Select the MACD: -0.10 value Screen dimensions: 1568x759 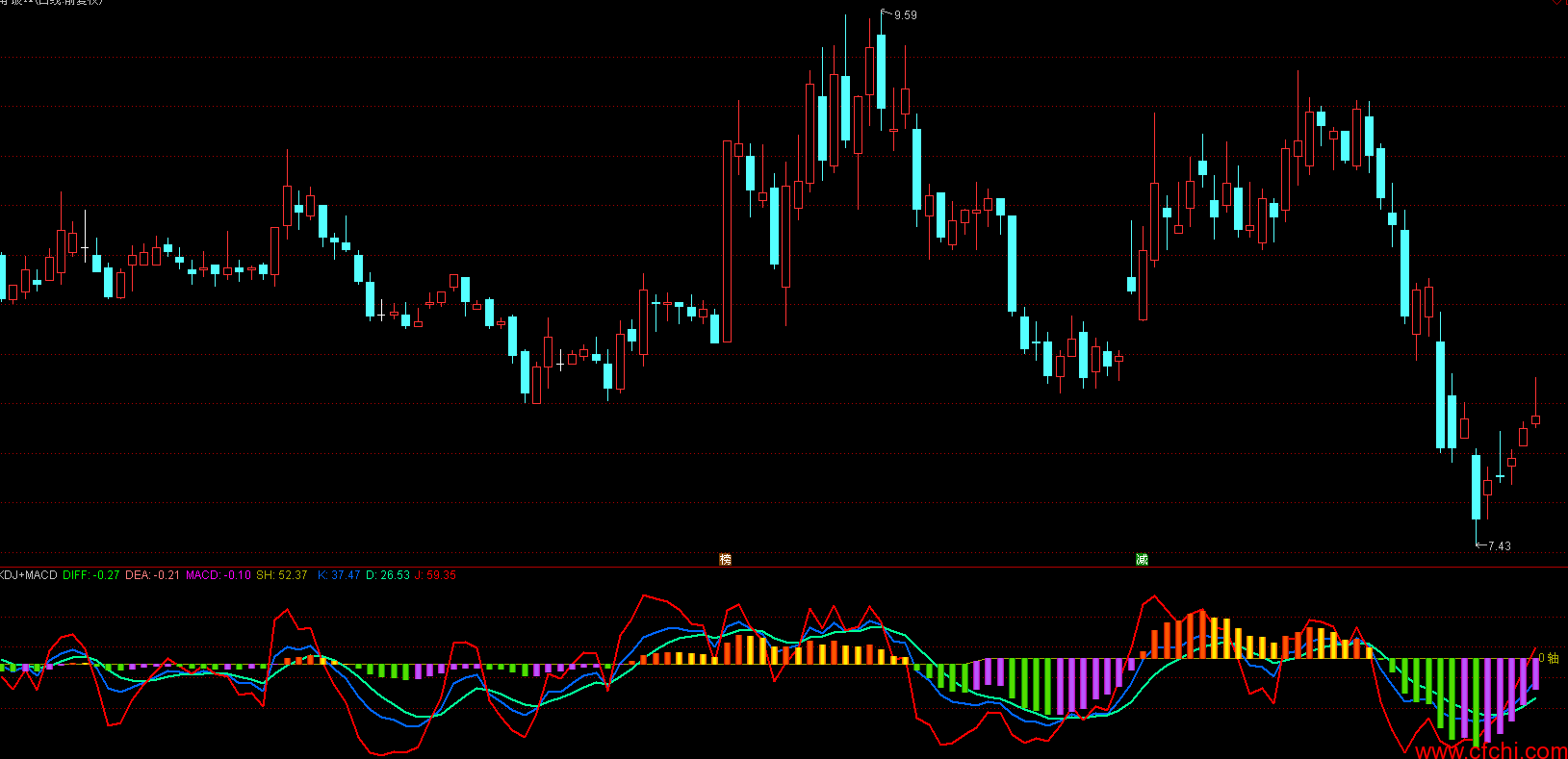pos(218,575)
